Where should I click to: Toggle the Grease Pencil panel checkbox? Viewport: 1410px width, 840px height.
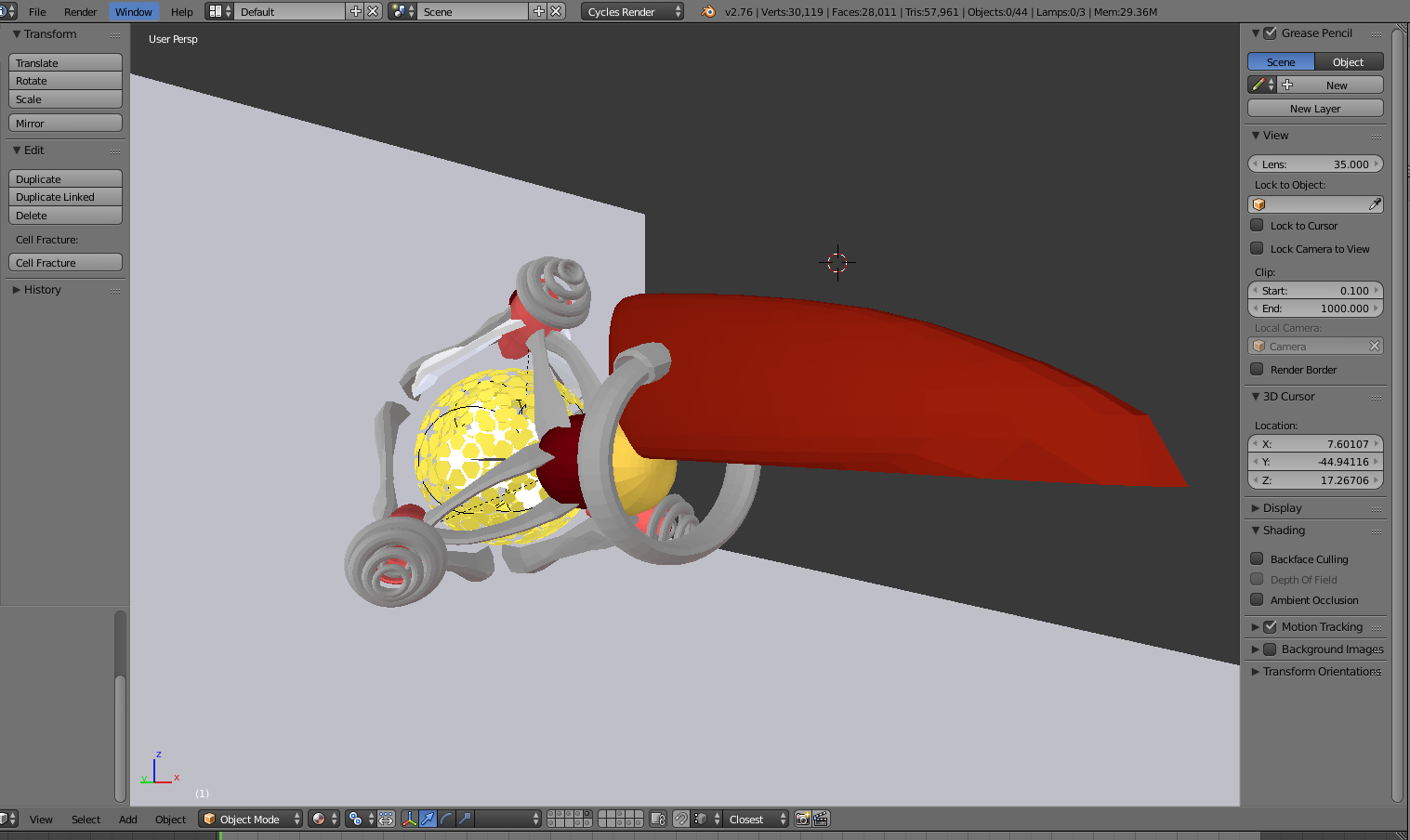pyautogui.click(x=1270, y=33)
